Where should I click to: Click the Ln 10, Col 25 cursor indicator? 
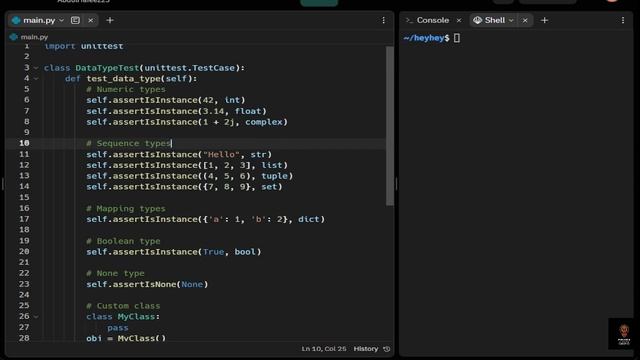pyautogui.click(x=324, y=349)
